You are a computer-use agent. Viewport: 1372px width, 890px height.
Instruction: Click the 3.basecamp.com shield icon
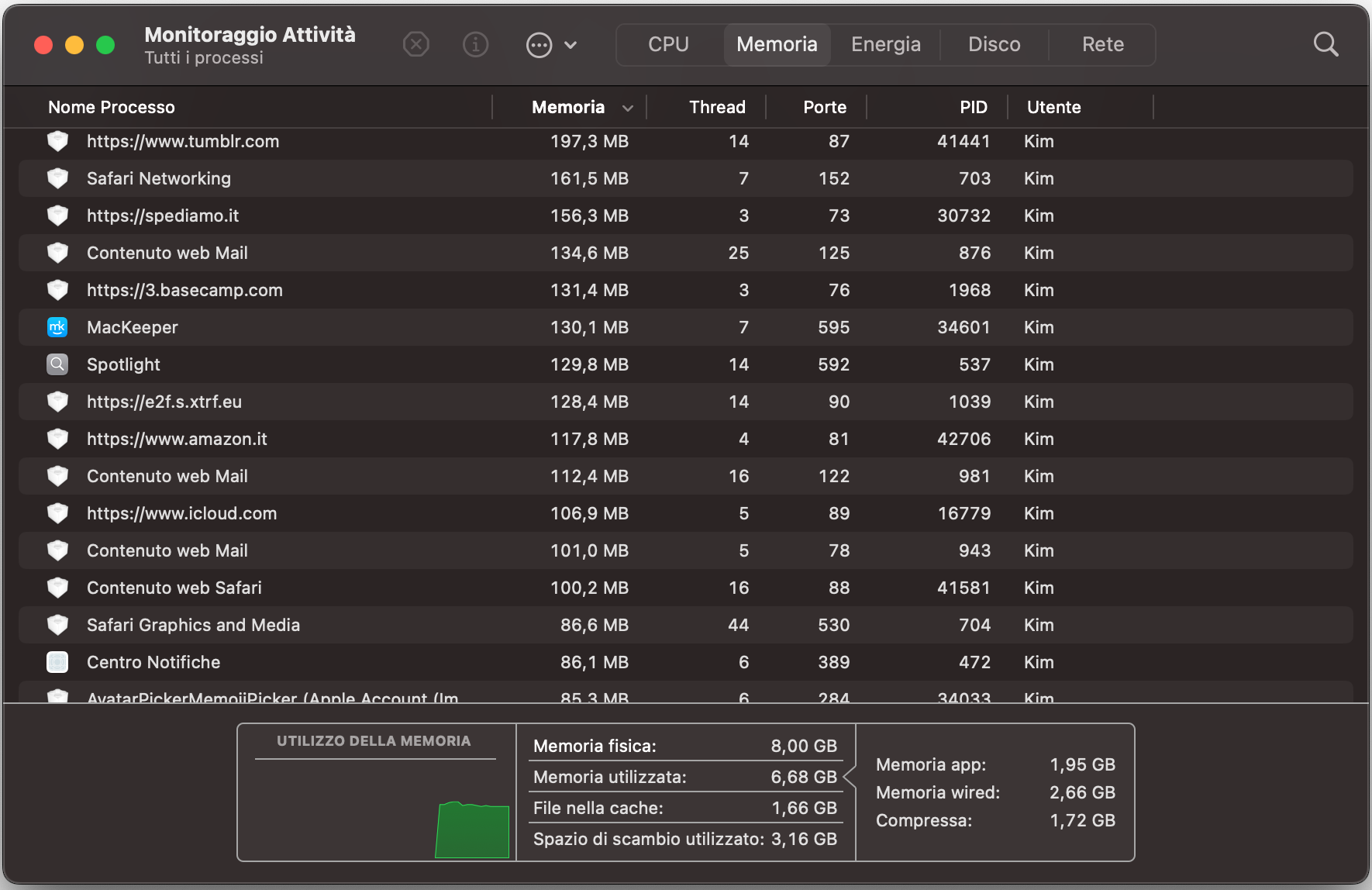(x=57, y=290)
